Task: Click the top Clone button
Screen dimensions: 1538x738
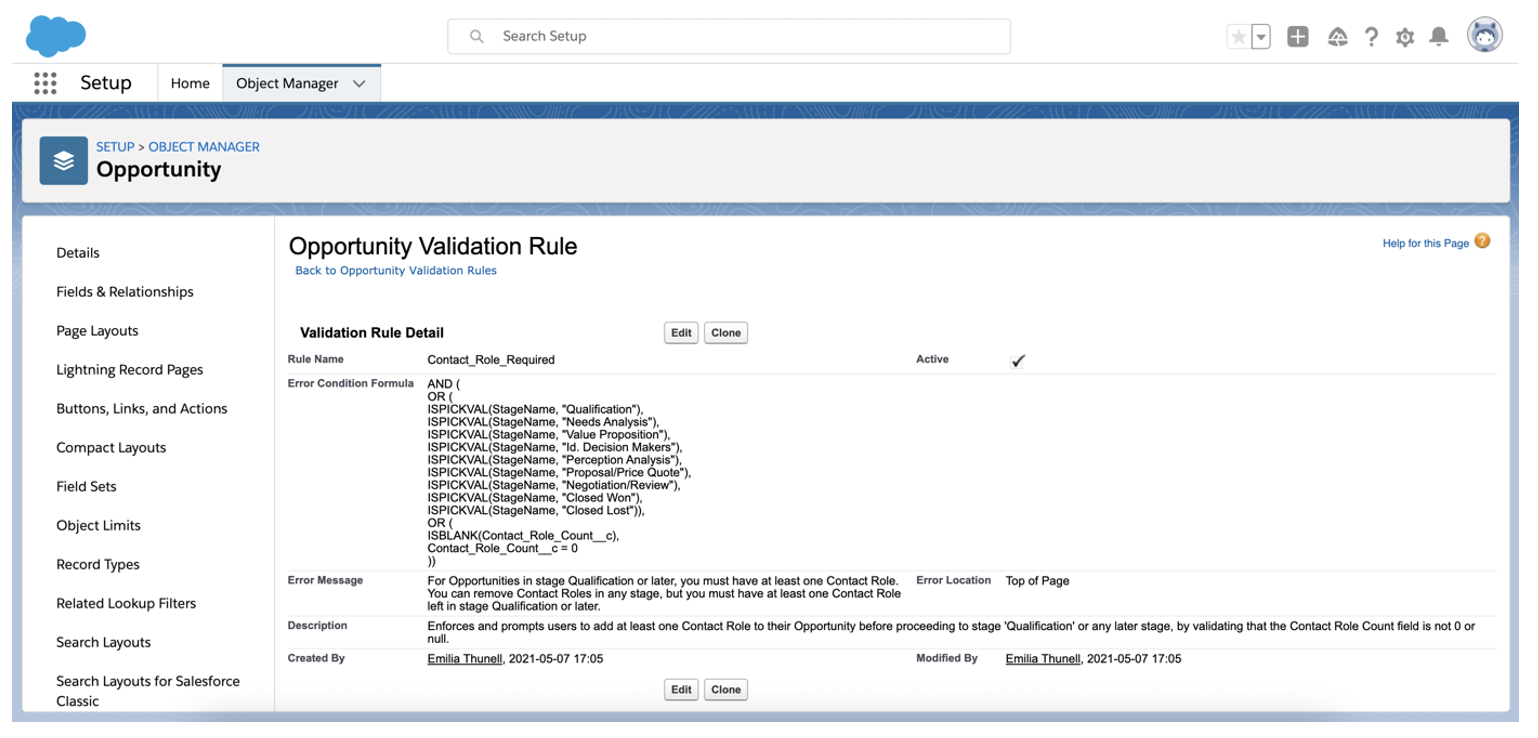Action: [x=726, y=333]
